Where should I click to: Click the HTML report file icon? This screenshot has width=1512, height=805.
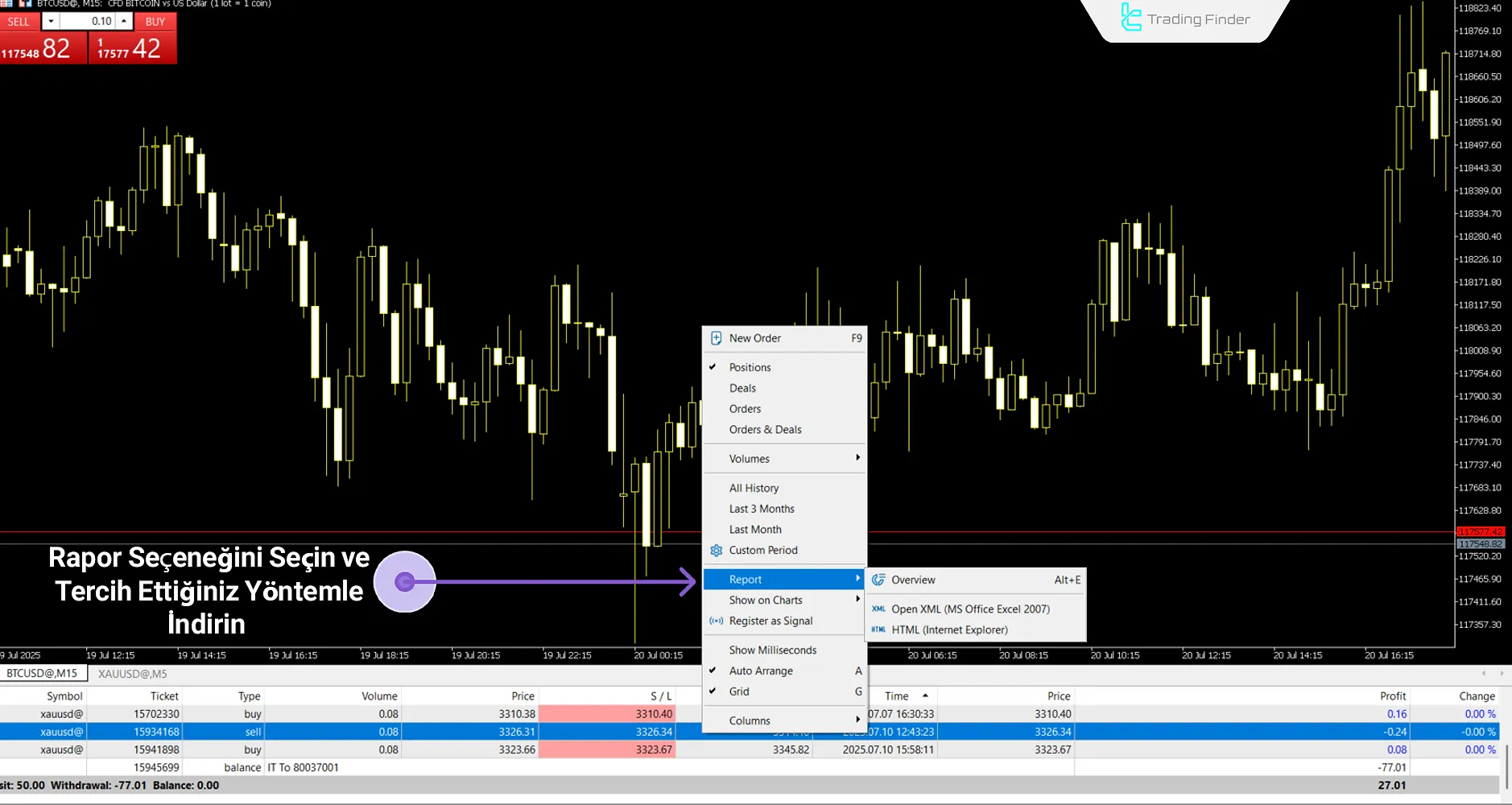point(878,630)
